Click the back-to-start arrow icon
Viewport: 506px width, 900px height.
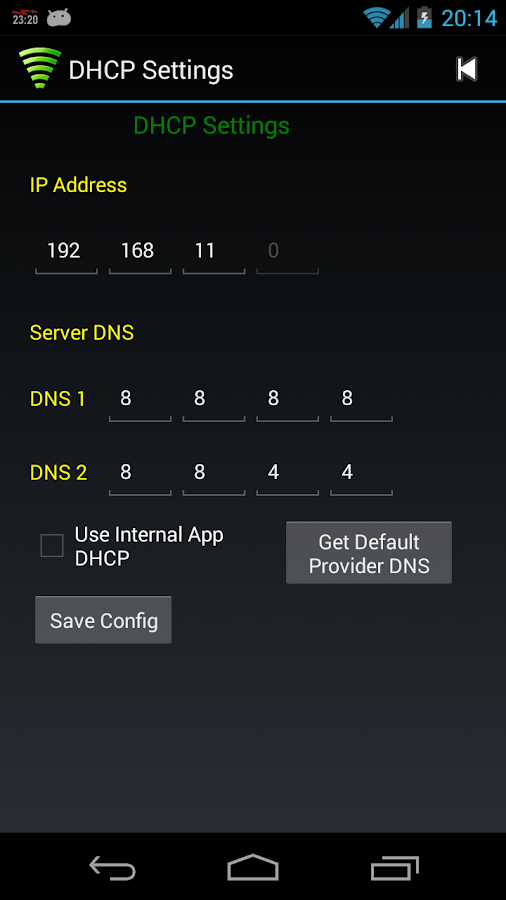[x=466, y=69]
